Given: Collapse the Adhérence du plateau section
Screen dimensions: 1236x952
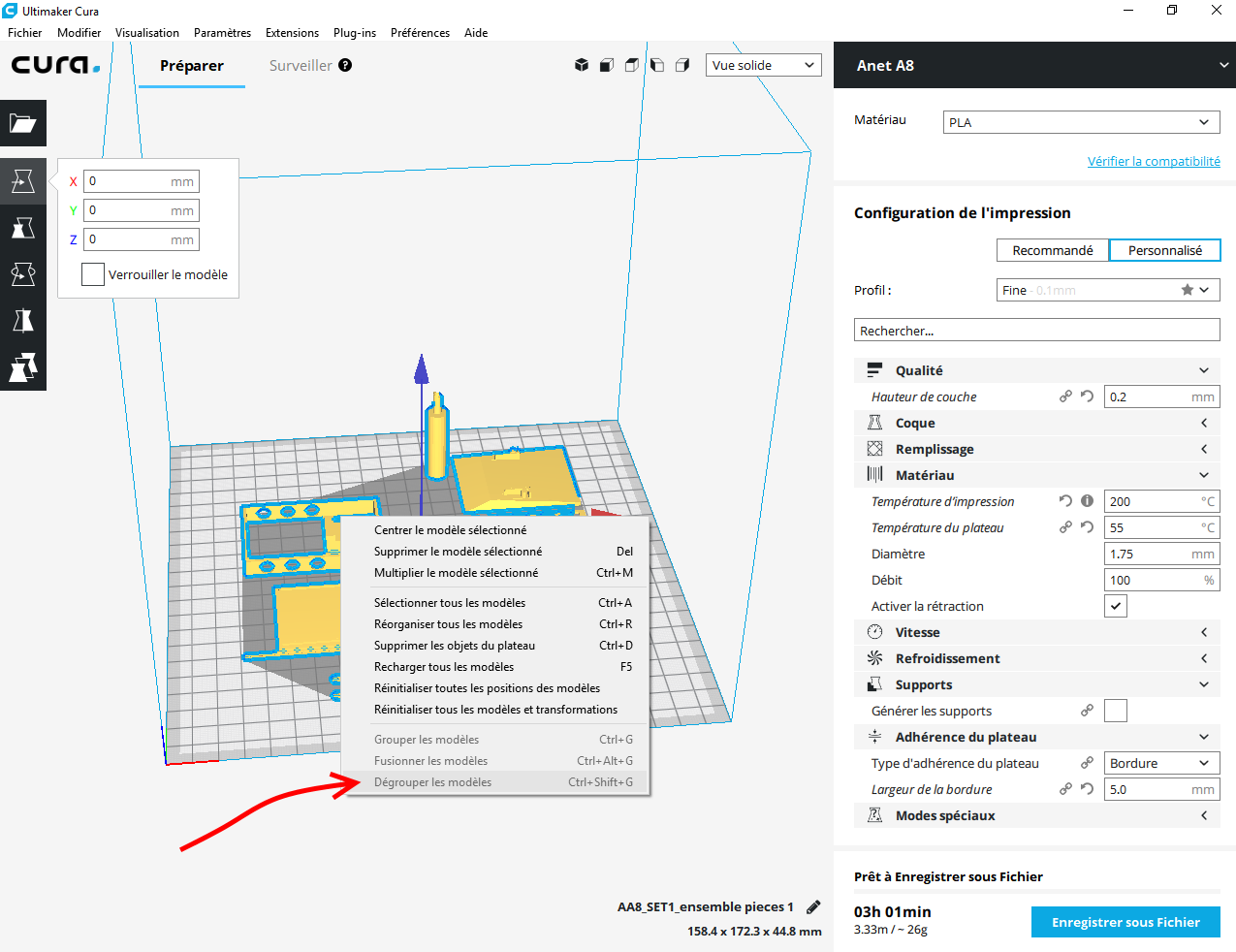Looking at the screenshot, I should click(1036, 737).
